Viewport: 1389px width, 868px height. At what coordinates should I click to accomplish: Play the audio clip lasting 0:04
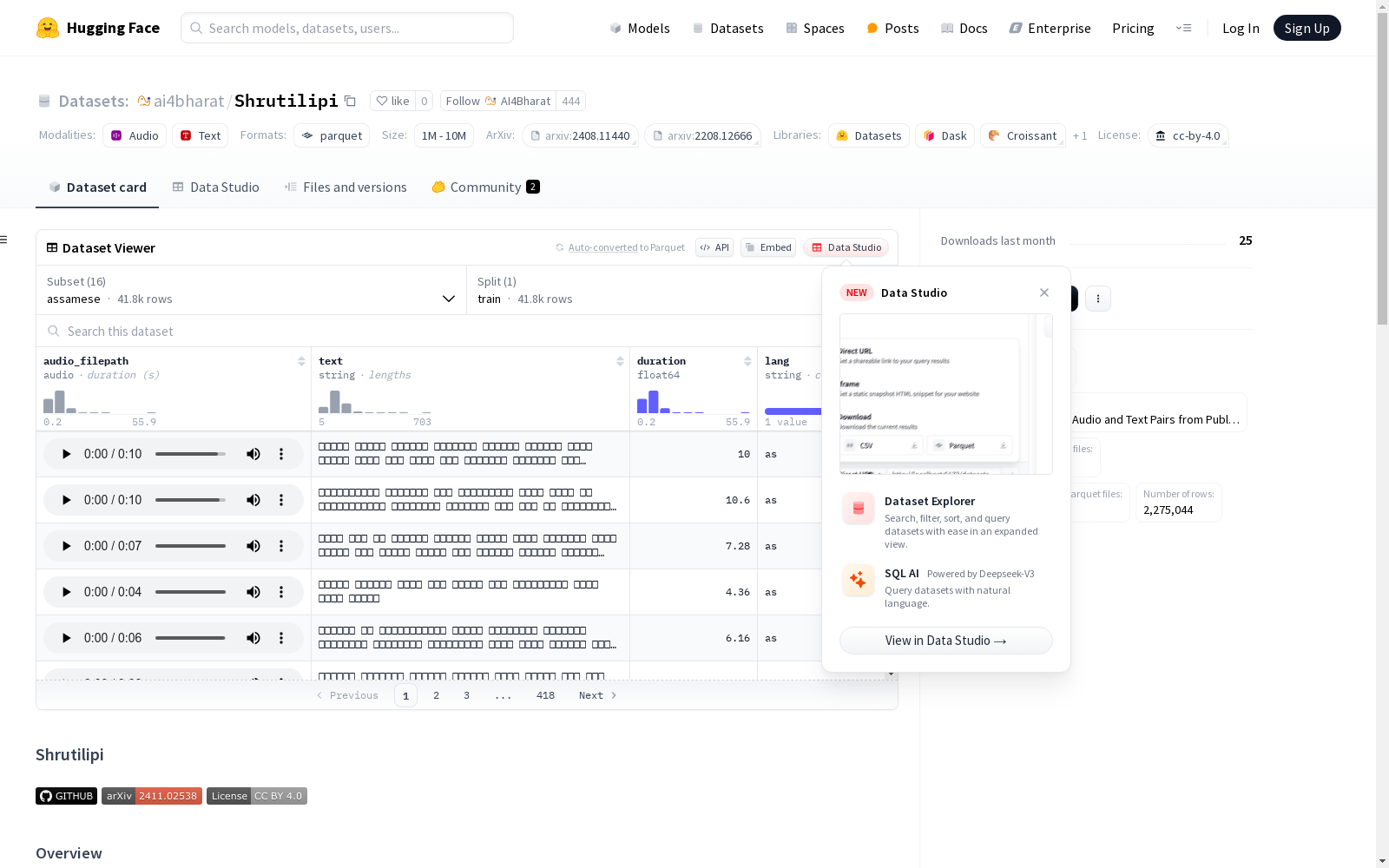66,592
